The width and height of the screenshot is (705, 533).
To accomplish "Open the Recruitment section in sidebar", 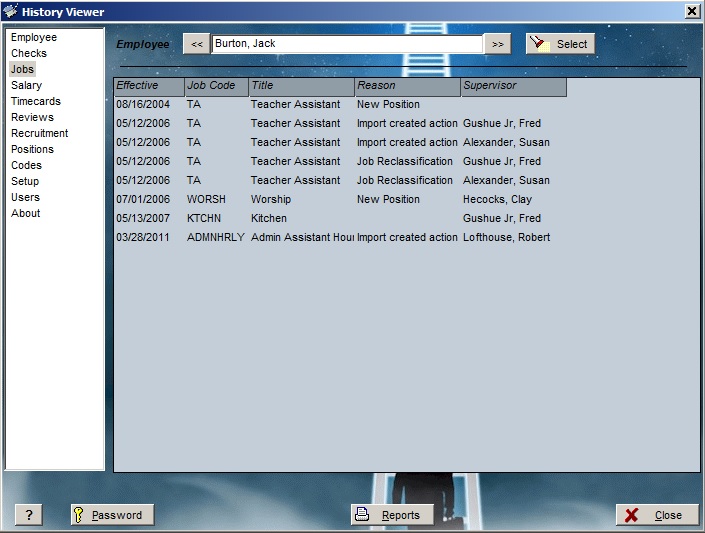I will tap(40, 133).
